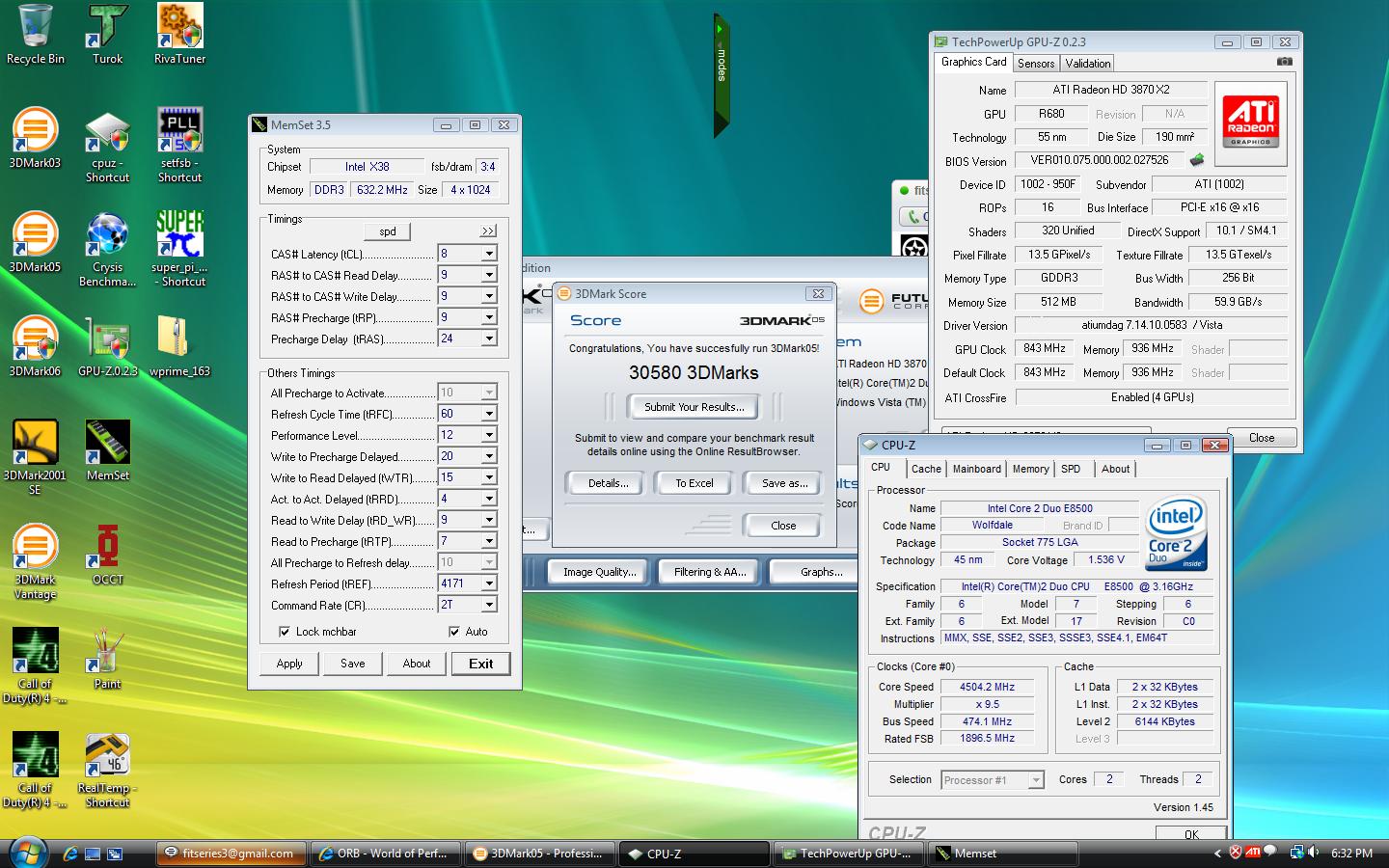Open RAS# to CAS# Read Delay dropdown
Screen dimensions: 1389x868
point(489,275)
